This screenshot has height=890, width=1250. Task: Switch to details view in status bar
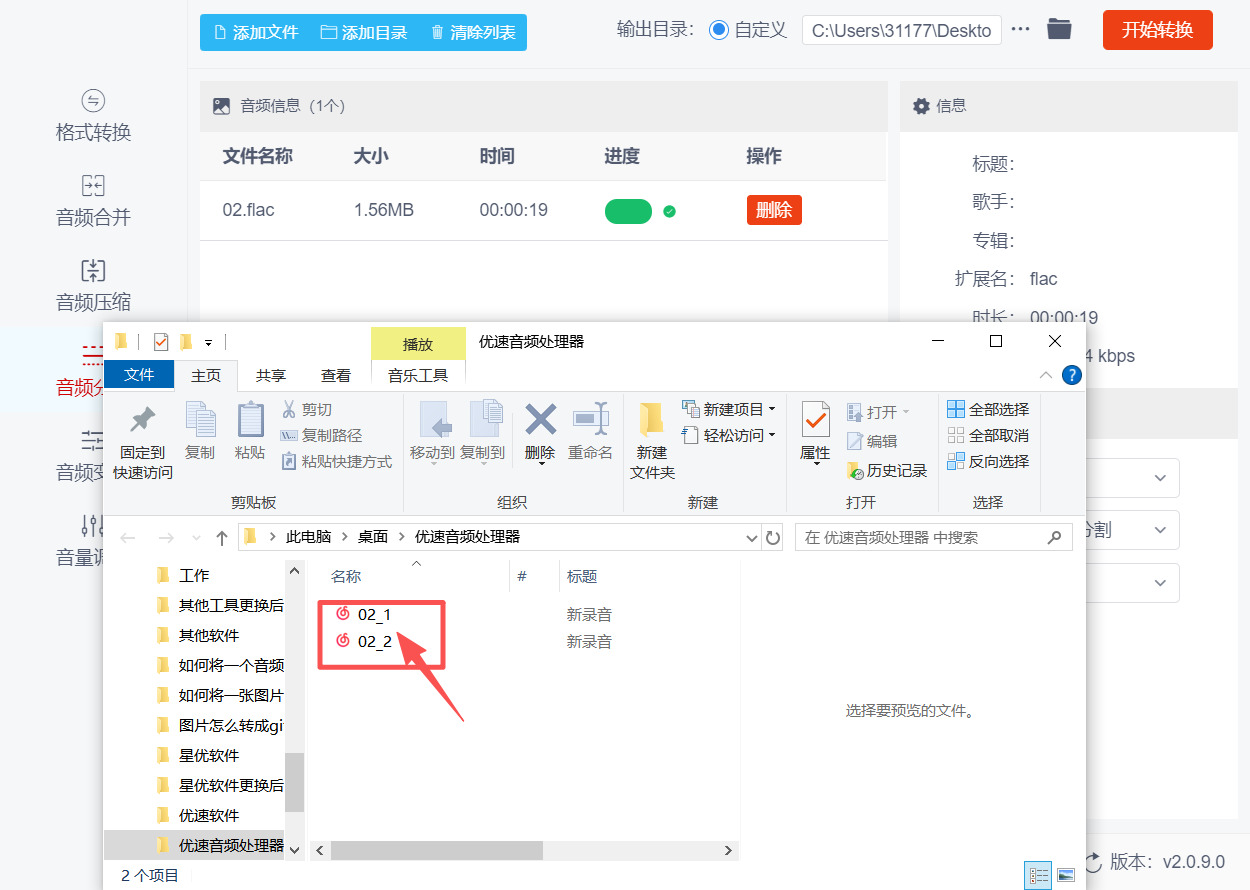coord(1038,874)
